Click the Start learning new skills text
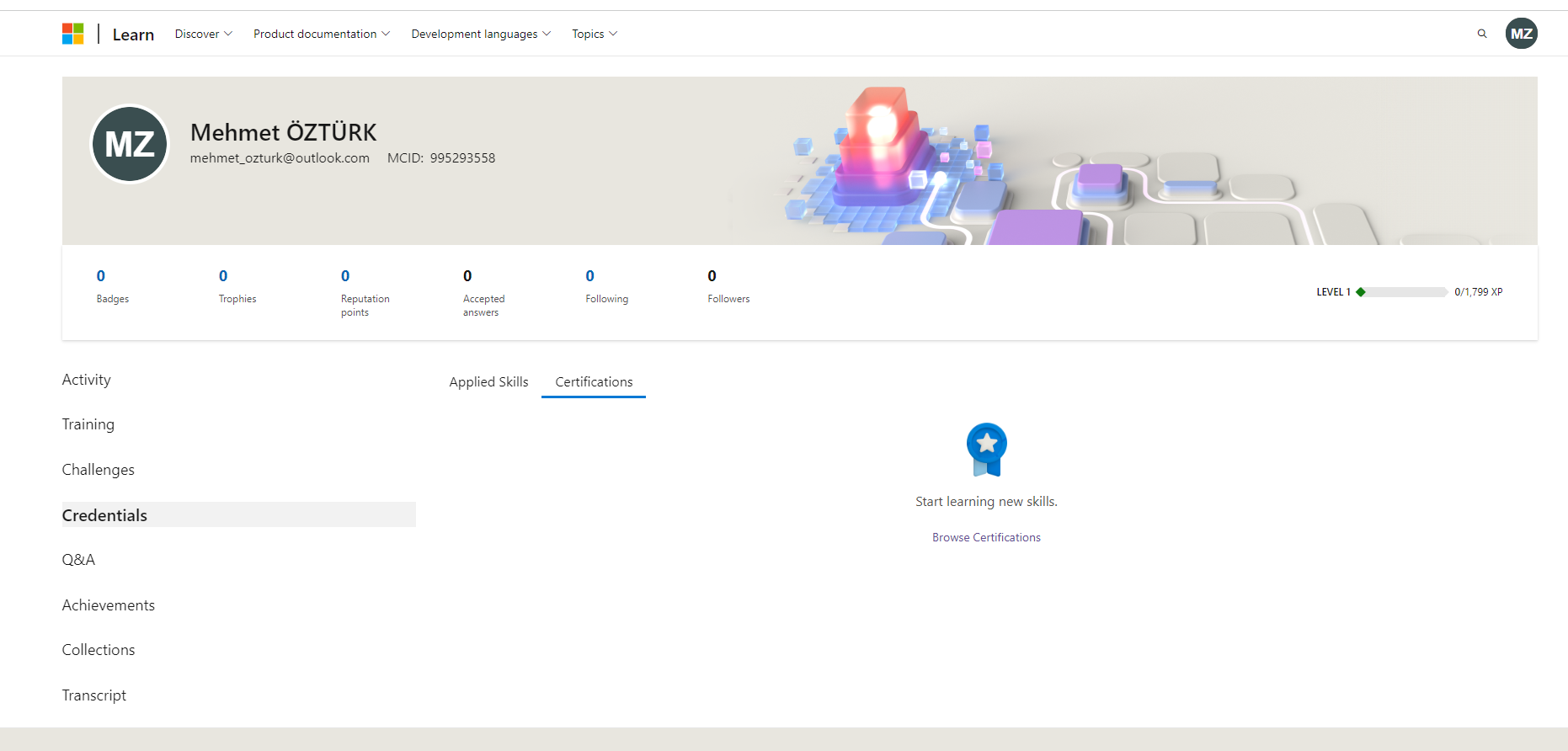Image resolution: width=1568 pixels, height=751 pixels. pos(986,502)
